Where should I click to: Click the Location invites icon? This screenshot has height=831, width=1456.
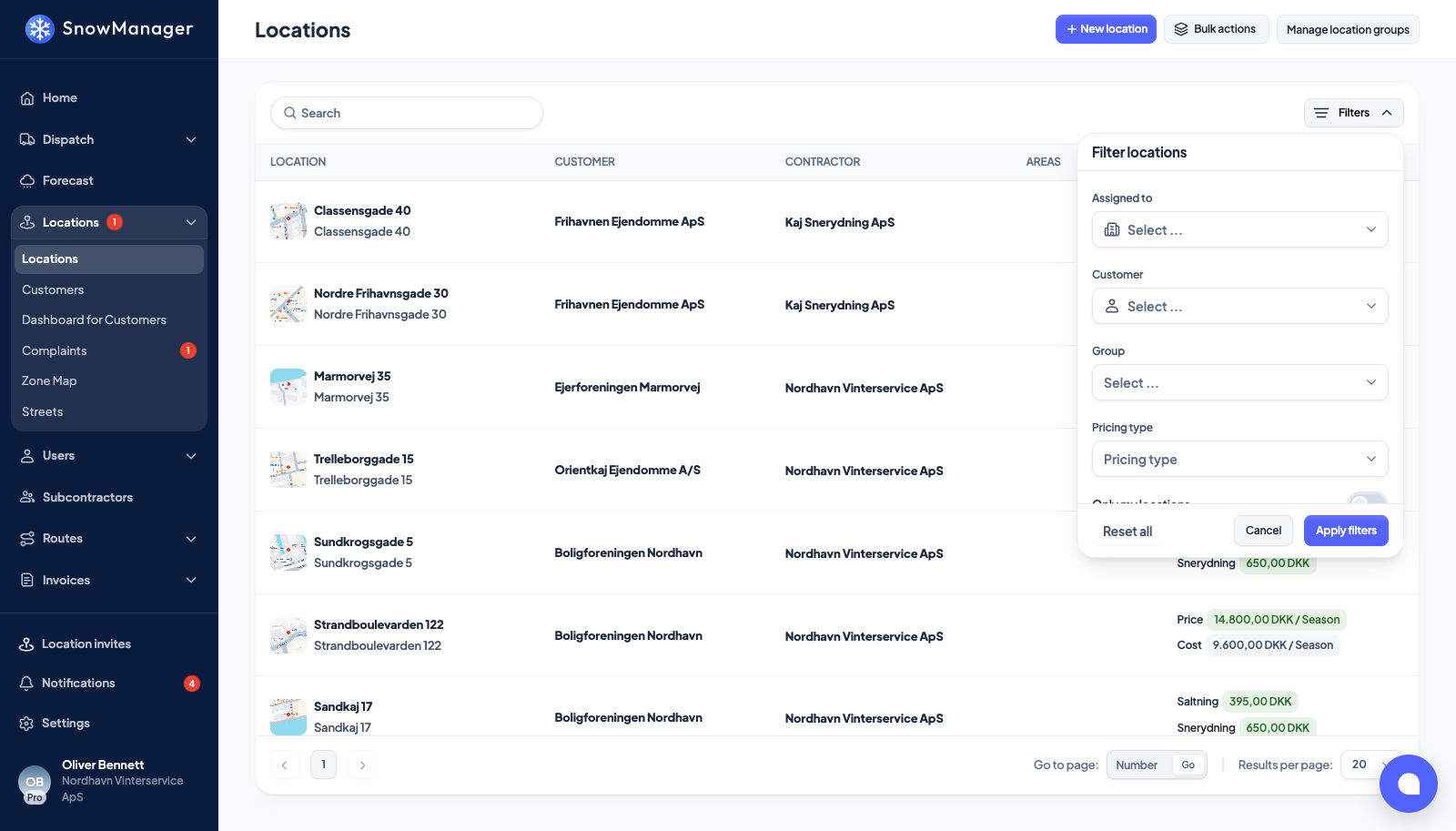pos(27,644)
